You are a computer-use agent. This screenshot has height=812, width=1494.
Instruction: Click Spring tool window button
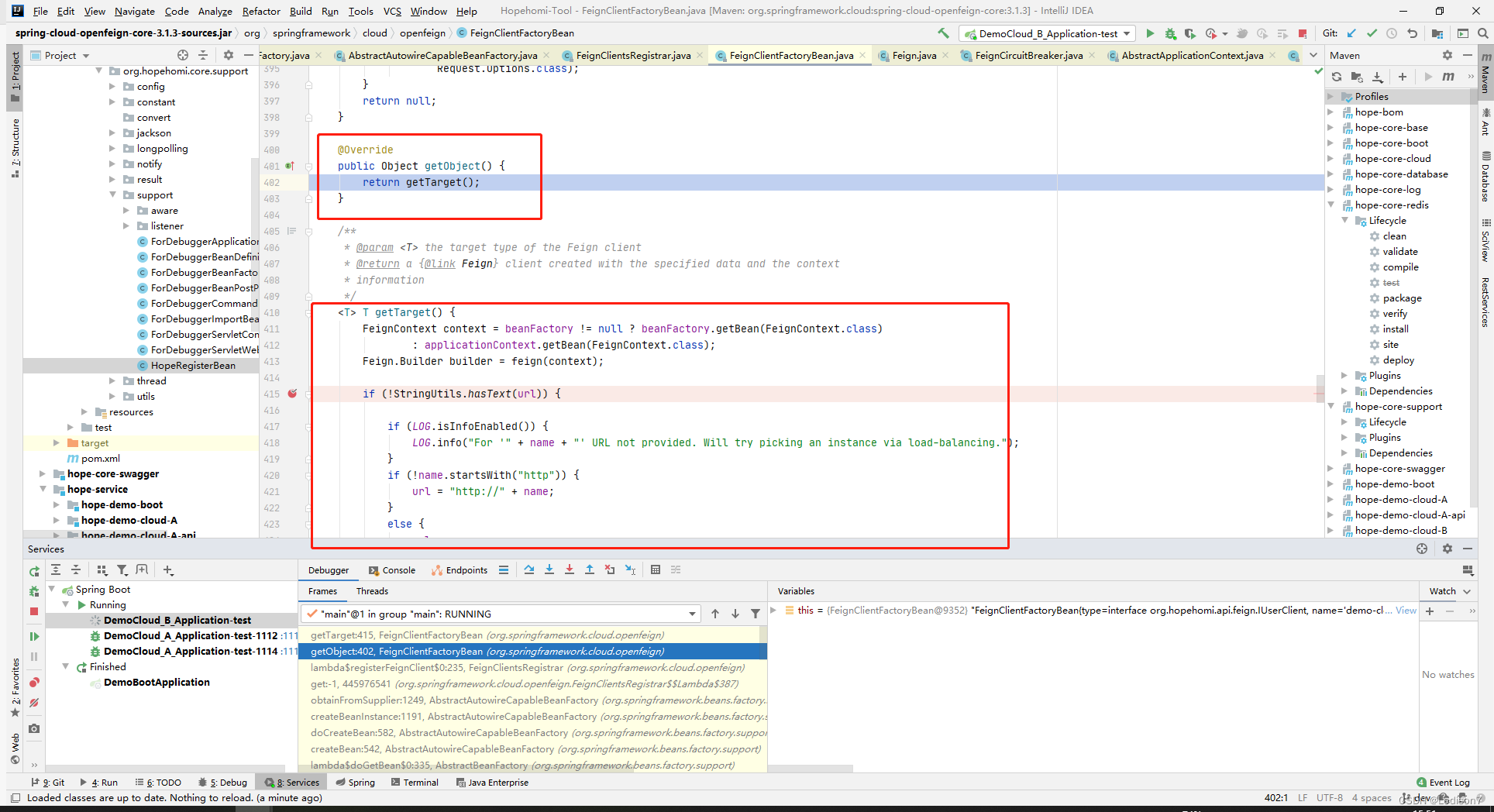click(x=356, y=782)
